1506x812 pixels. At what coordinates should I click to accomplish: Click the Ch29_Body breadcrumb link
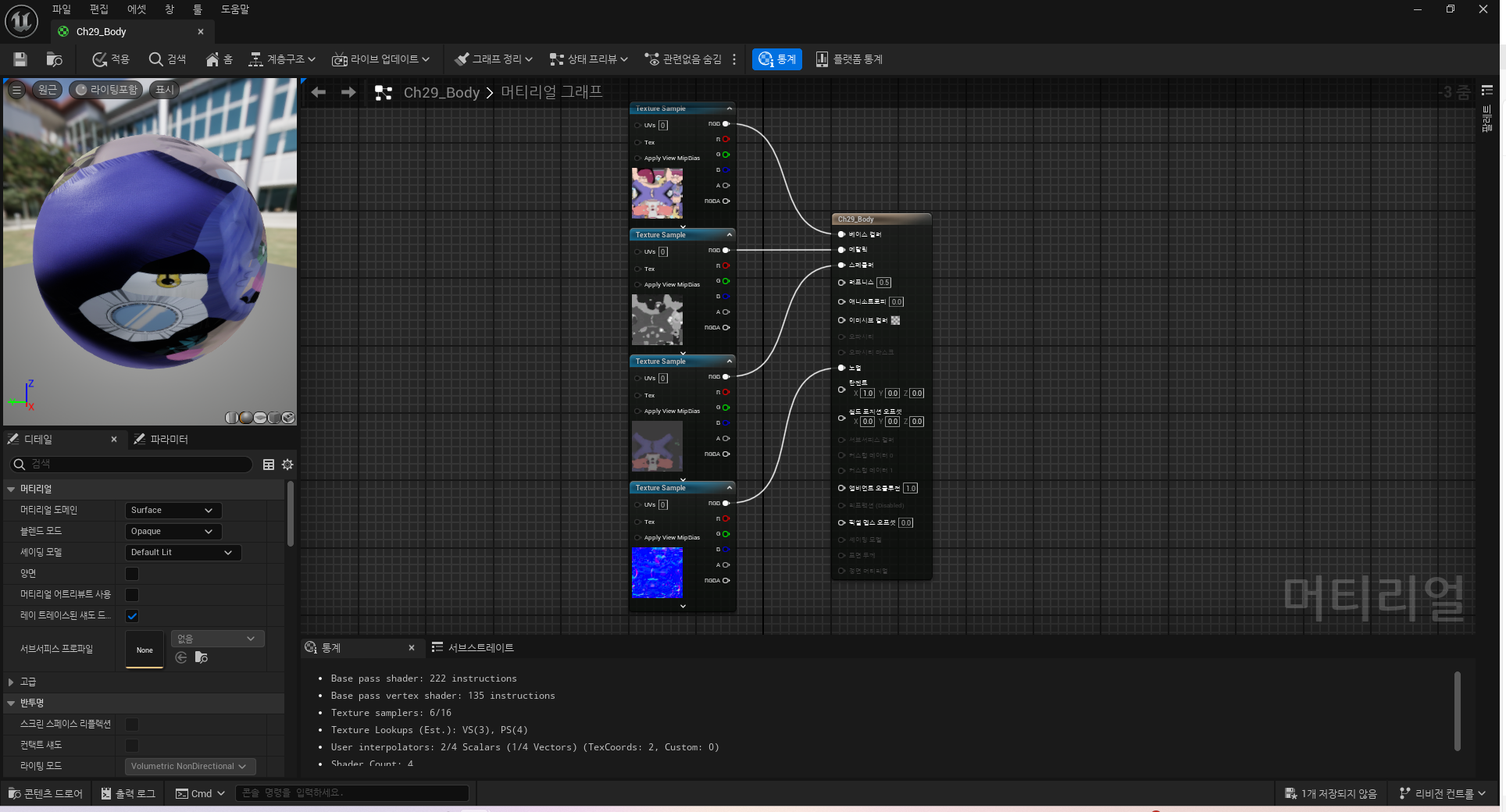[441, 92]
